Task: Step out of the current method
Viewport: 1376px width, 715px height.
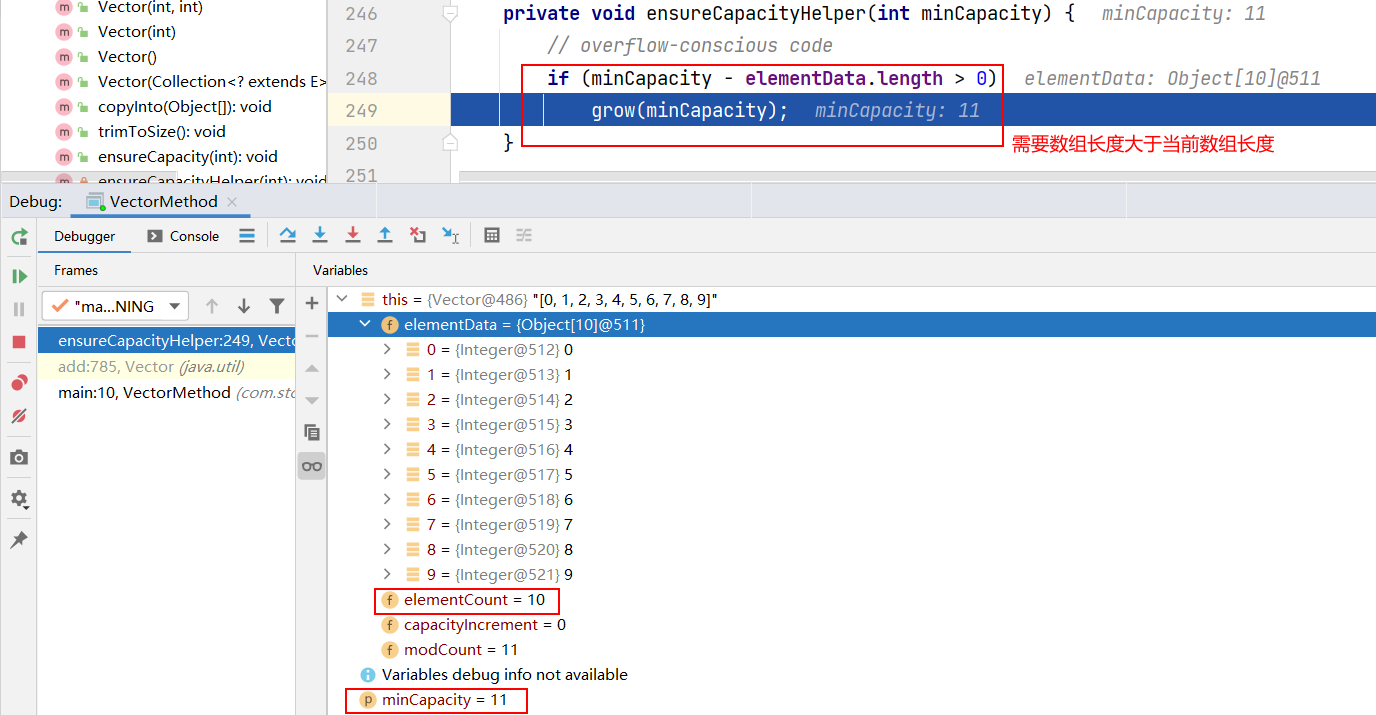Action: pyautogui.click(x=385, y=235)
